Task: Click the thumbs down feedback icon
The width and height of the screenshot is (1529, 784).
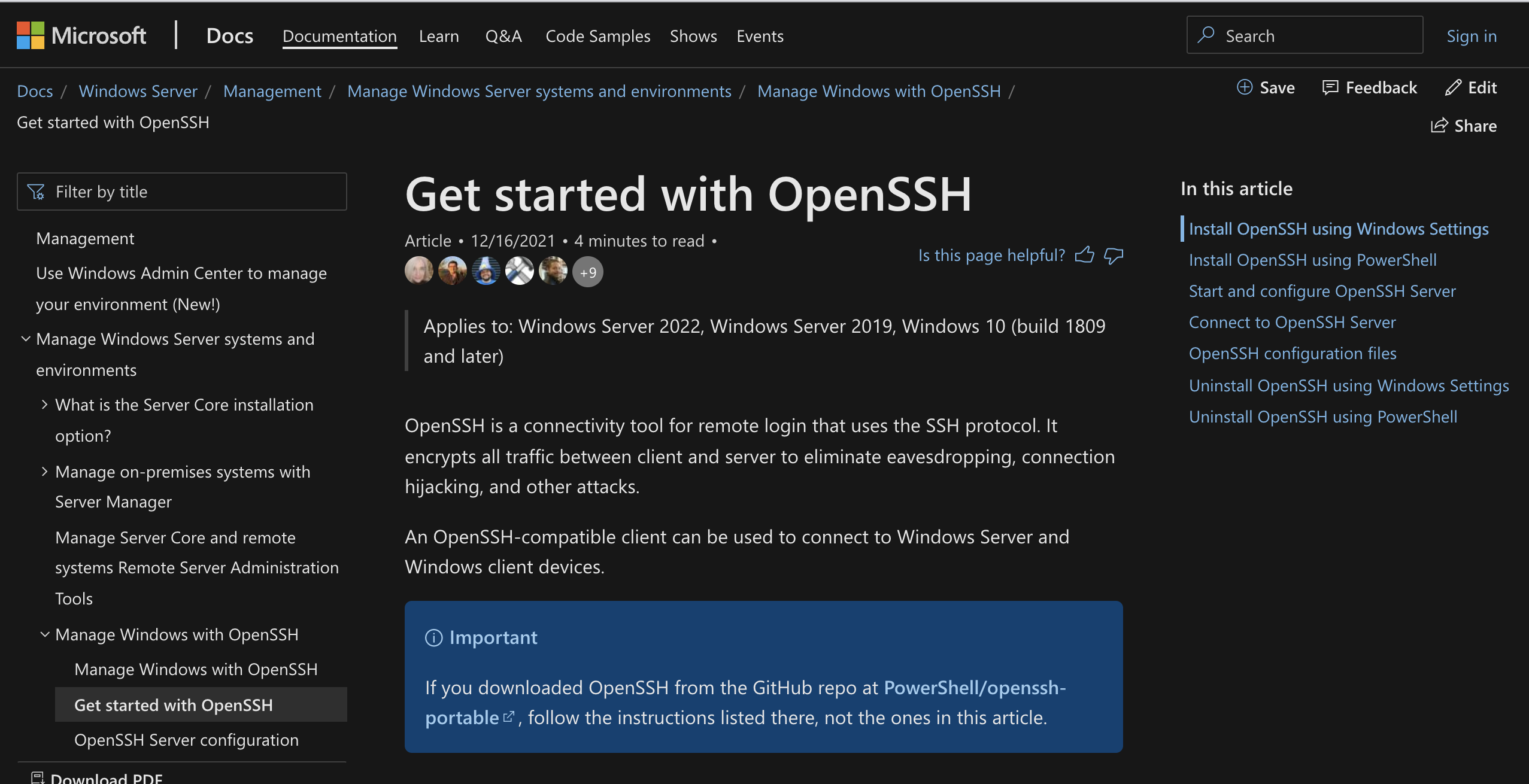Action: (1114, 256)
